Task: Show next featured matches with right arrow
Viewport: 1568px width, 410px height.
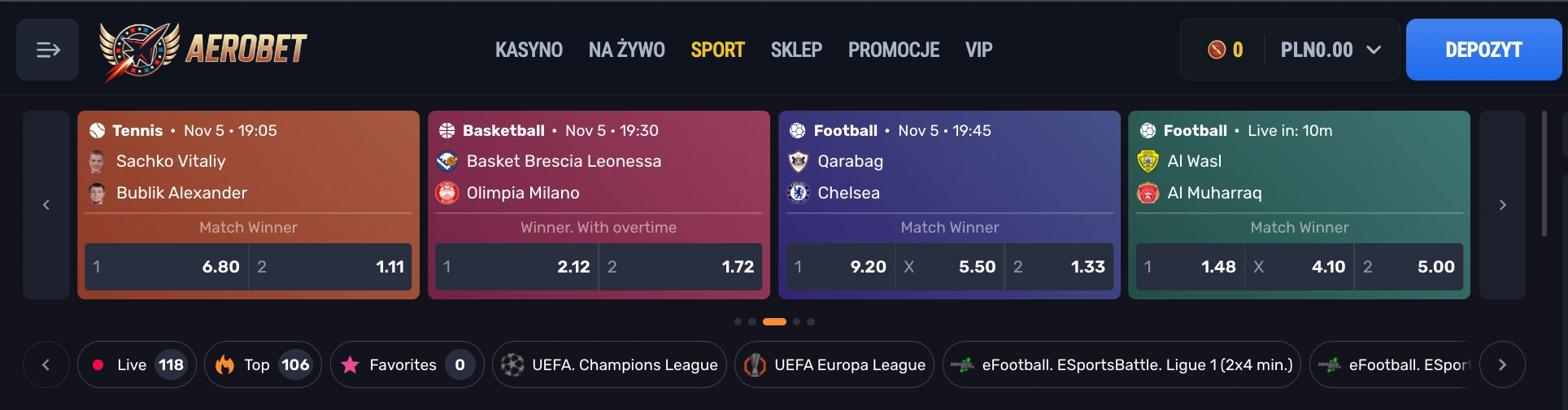Action: click(1502, 205)
